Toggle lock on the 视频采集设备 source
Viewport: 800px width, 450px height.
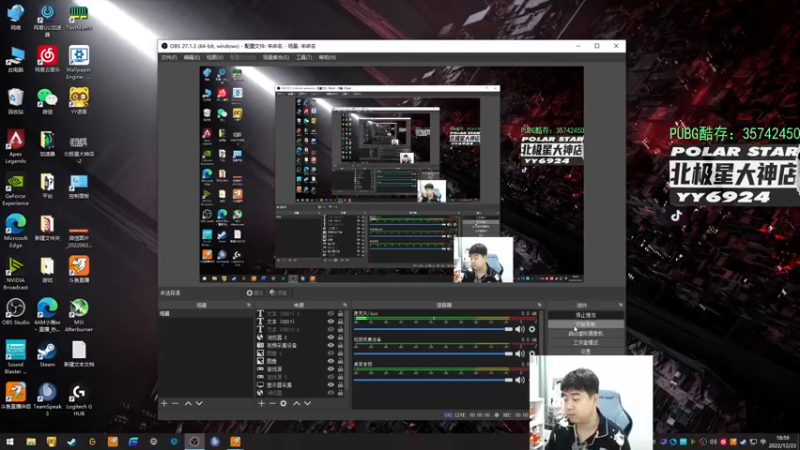[340, 345]
